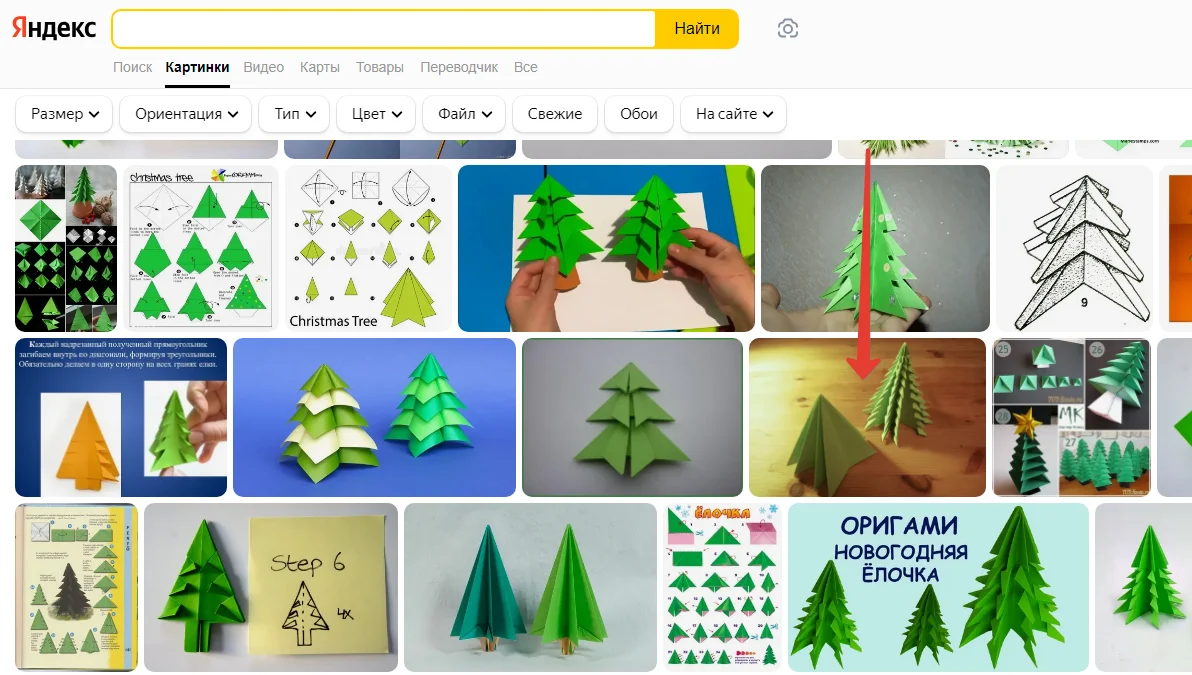Open the Цвет filter dropdown
Image resolution: width=1192 pixels, height=675 pixels.
coord(376,114)
